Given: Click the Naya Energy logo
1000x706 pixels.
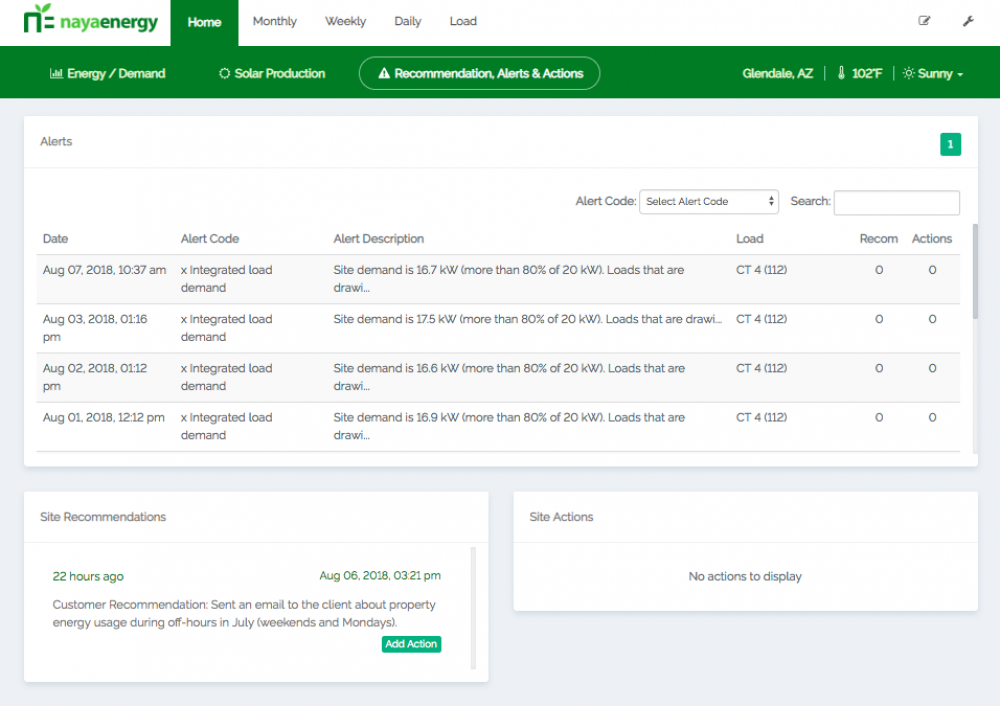Looking at the screenshot, I should click(x=90, y=20).
